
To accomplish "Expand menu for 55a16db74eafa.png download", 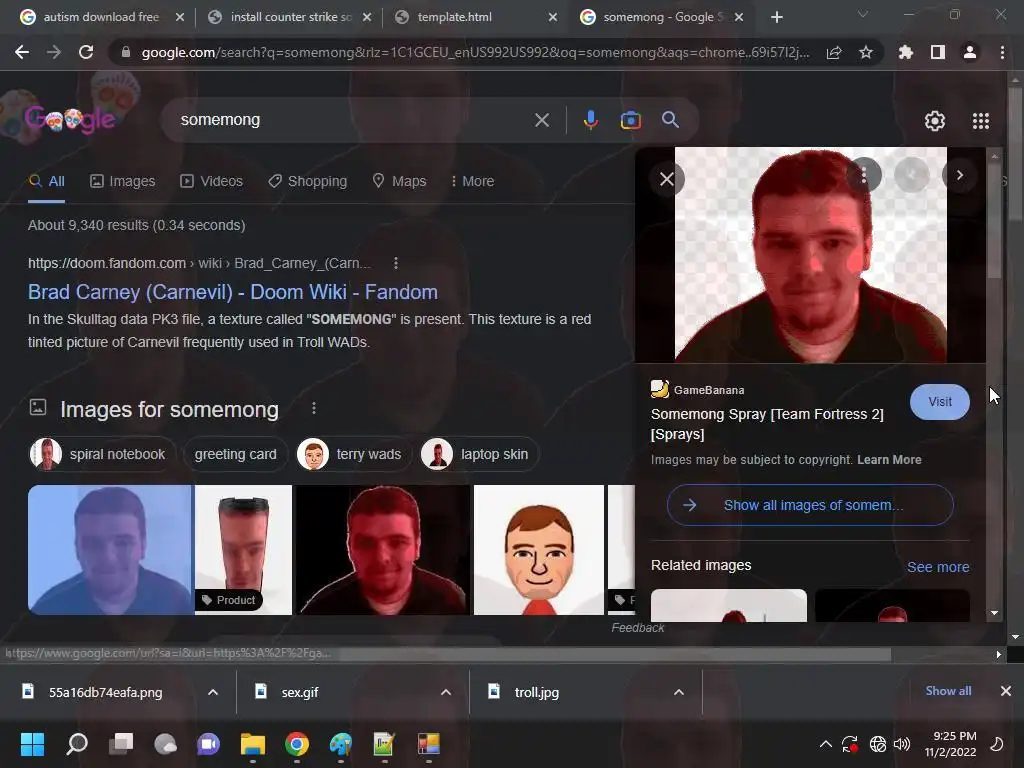I will tap(212, 692).
